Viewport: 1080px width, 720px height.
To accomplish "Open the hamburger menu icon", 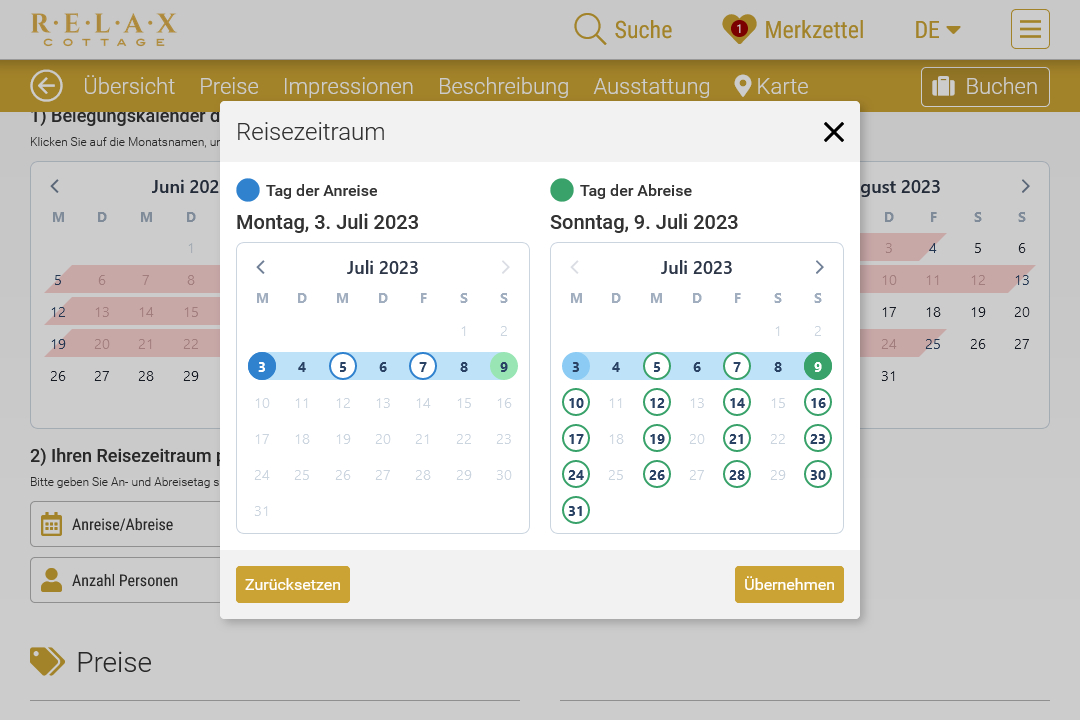I will (1030, 29).
